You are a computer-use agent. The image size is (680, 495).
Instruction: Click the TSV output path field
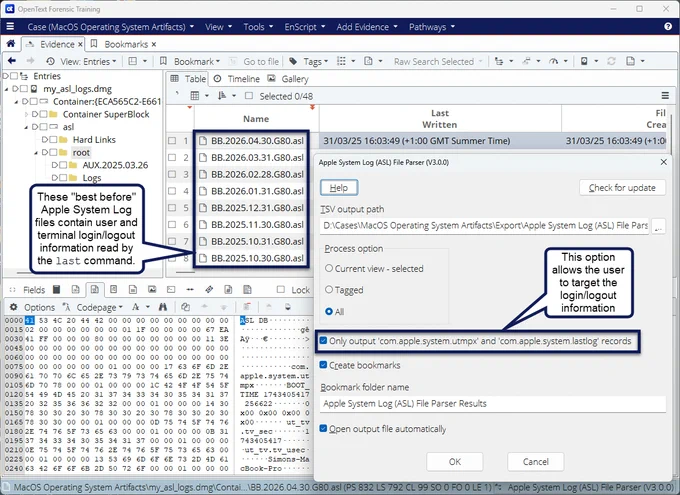click(484, 226)
